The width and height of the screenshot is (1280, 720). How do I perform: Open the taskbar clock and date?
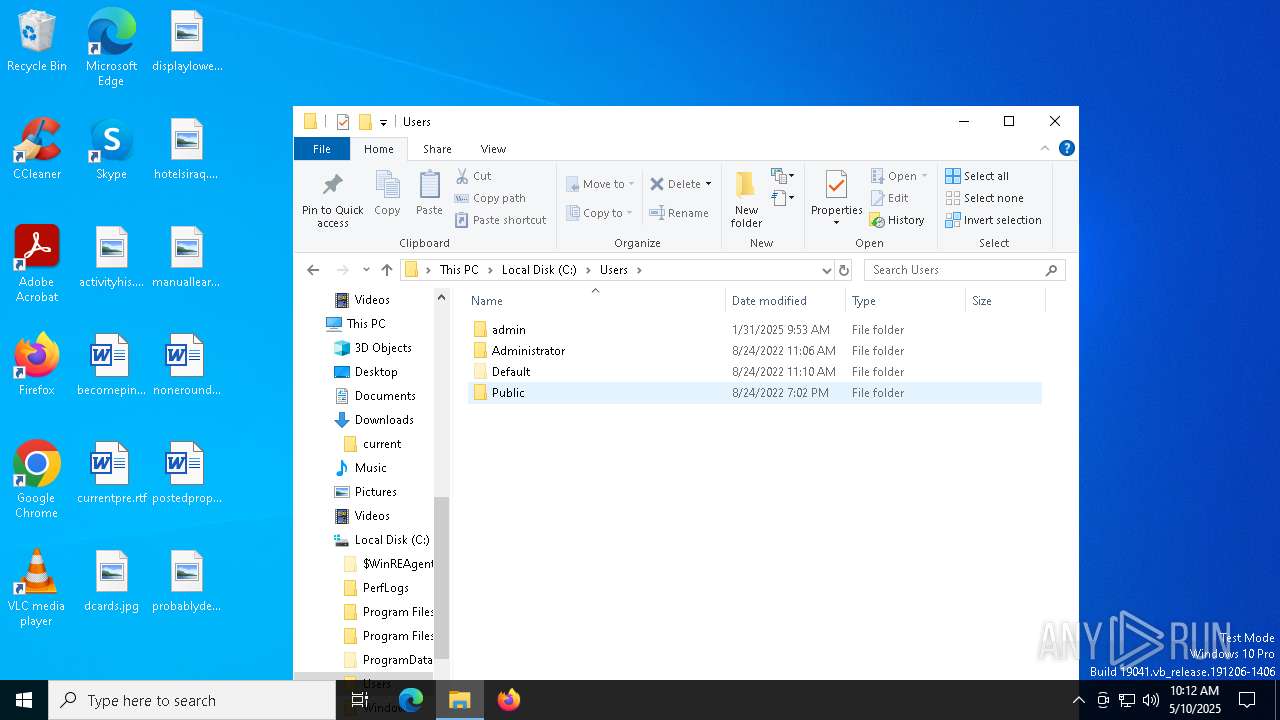point(1194,700)
